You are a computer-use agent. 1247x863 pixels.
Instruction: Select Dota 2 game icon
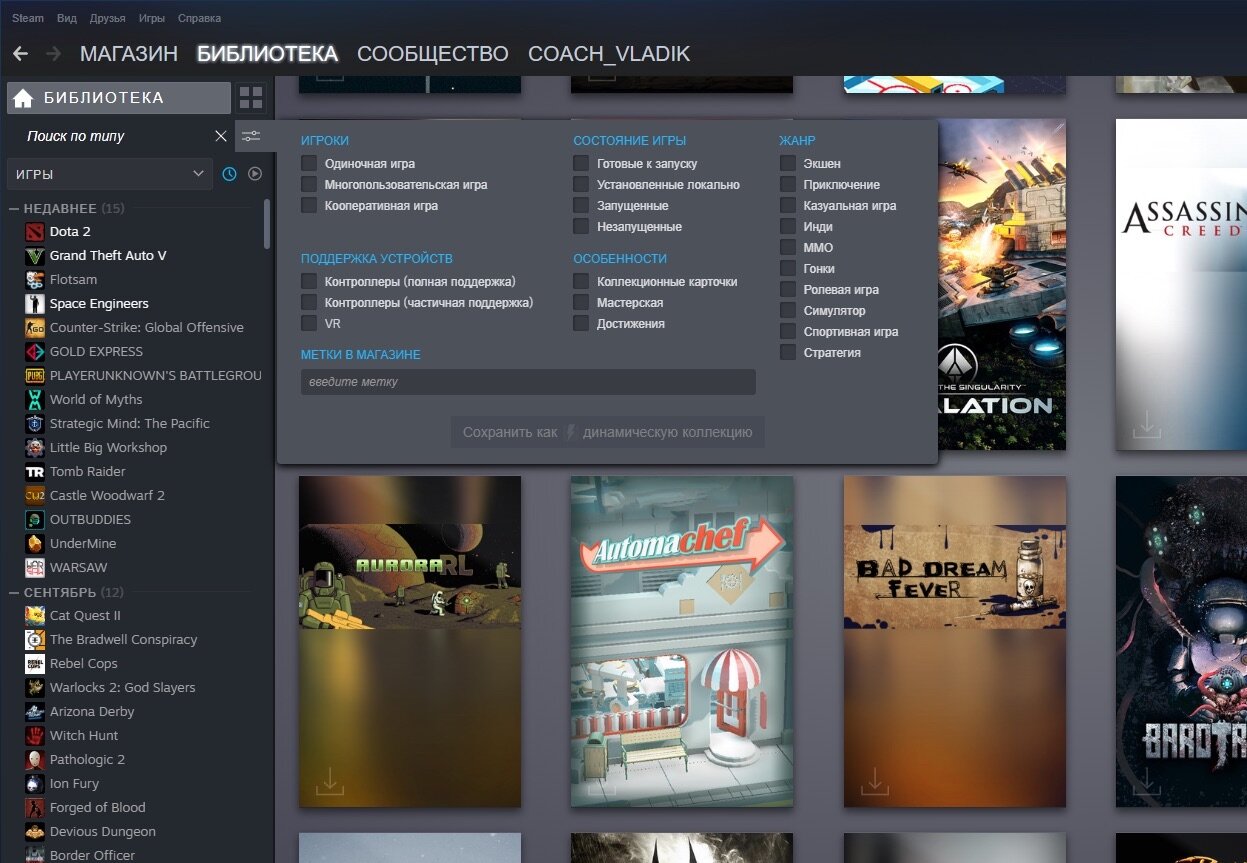click(35, 231)
